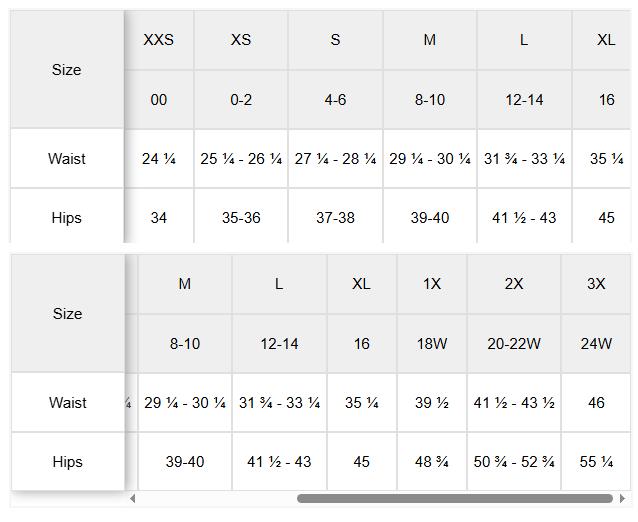Click the 2X size column header
638x522 pixels.
(514, 284)
